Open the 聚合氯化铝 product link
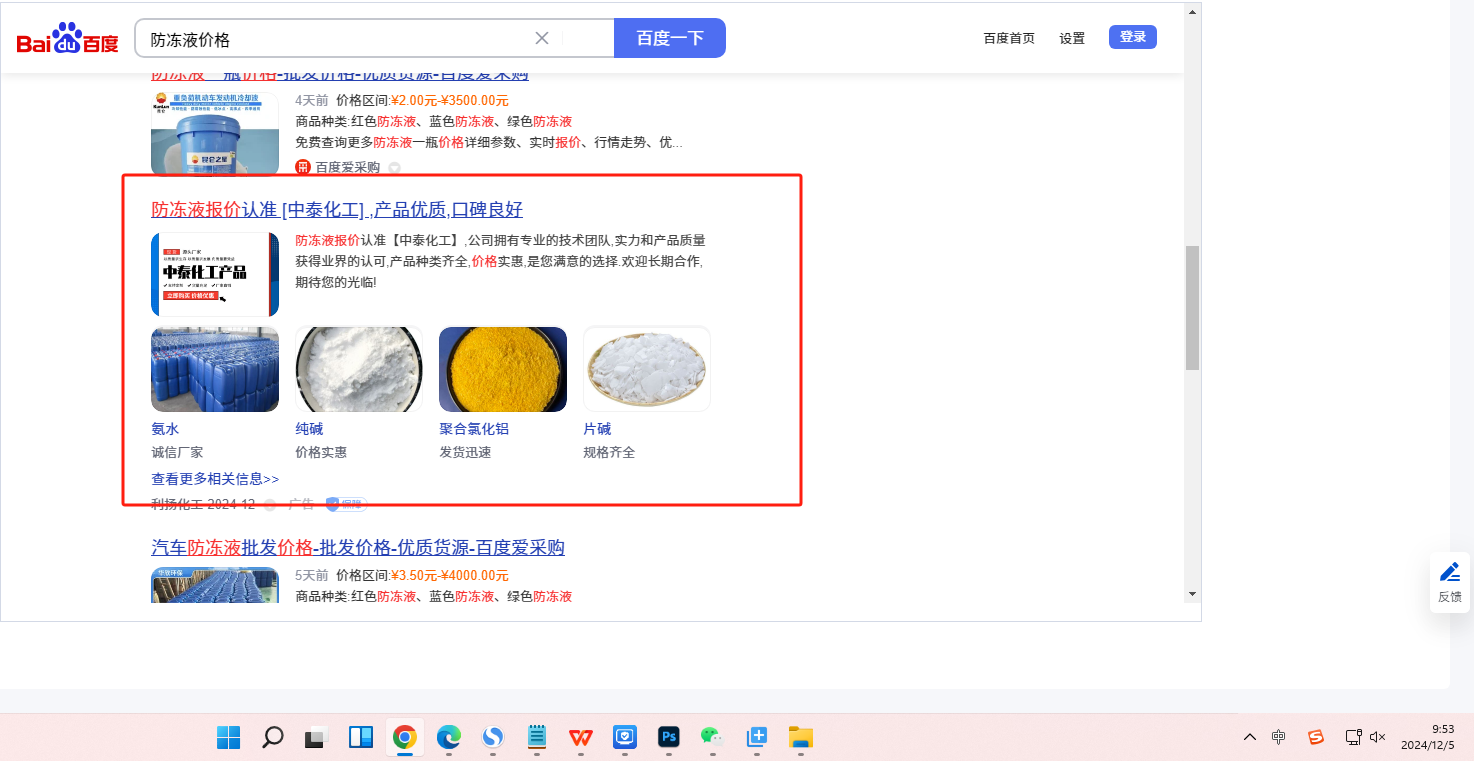This screenshot has height=761, width=1474. (x=474, y=429)
